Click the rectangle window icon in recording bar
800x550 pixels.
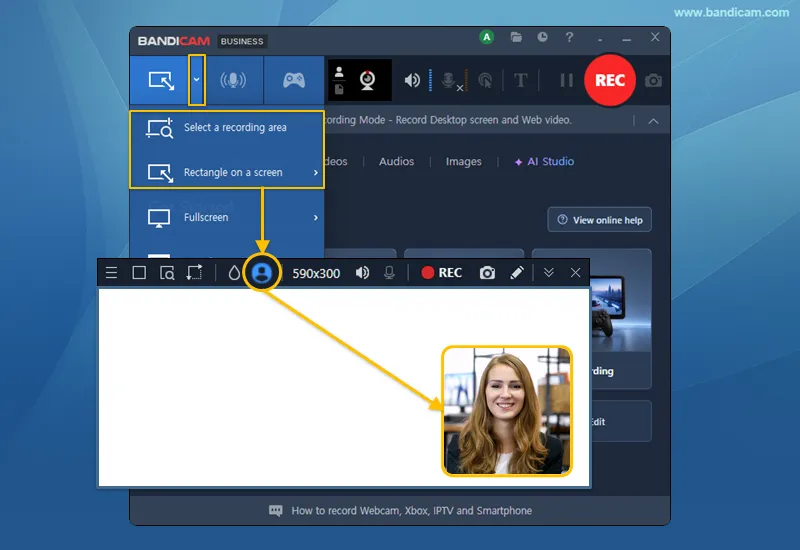pyautogui.click(x=139, y=273)
